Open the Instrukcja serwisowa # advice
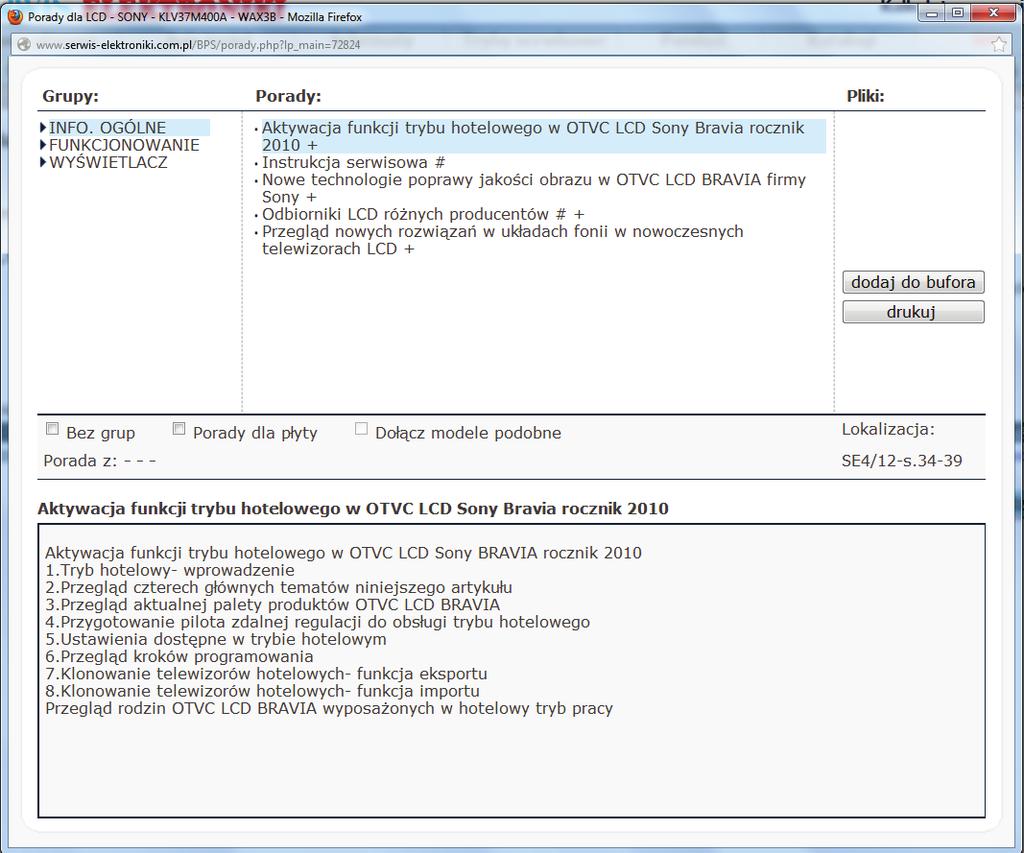Viewport: 1024px width, 853px height. (x=353, y=162)
